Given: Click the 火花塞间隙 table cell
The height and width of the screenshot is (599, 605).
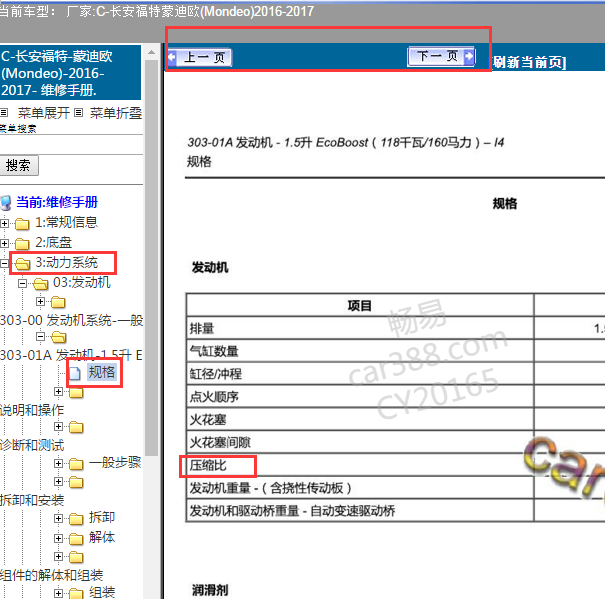Looking at the screenshot, I should pyautogui.click(x=360, y=442).
